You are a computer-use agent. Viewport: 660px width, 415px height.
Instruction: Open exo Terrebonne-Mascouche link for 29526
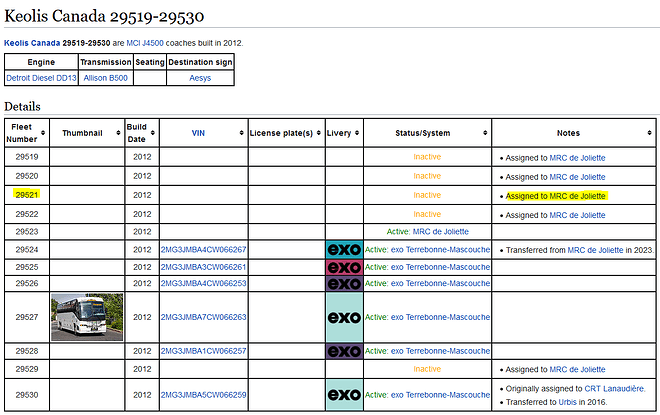(x=440, y=283)
